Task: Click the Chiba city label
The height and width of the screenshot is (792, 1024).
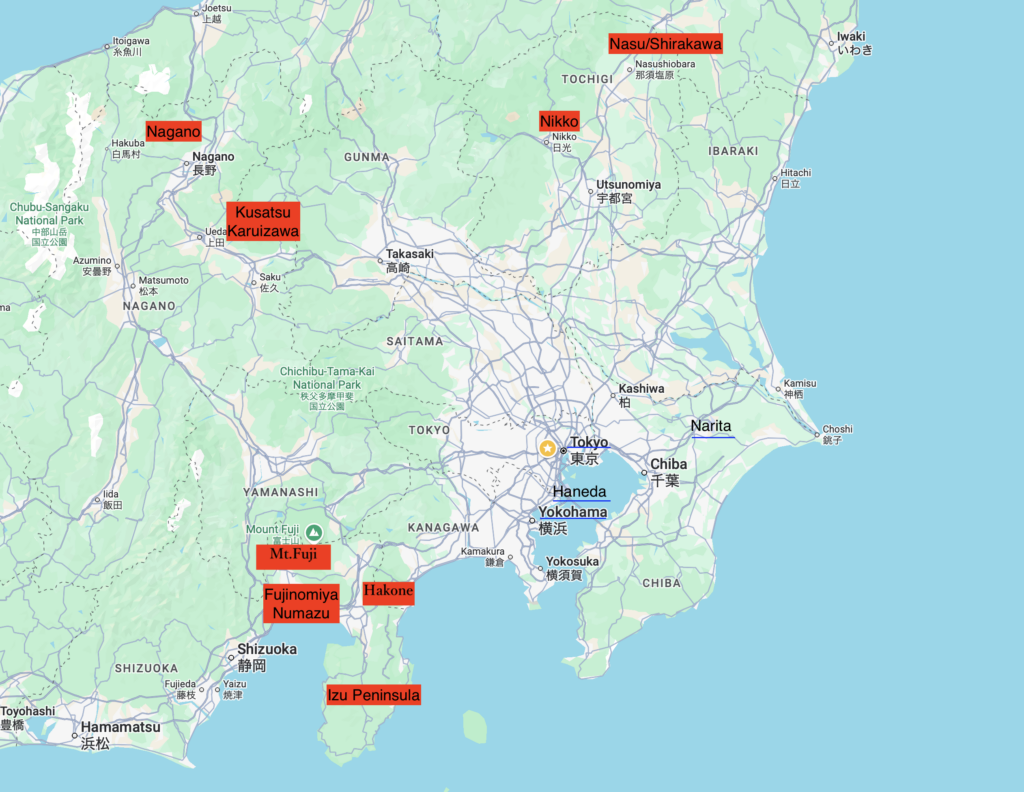Action: [668, 464]
